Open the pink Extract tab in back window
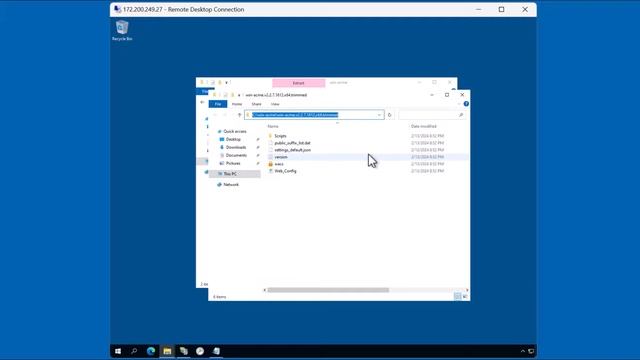 pyautogui.click(x=298, y=83)
